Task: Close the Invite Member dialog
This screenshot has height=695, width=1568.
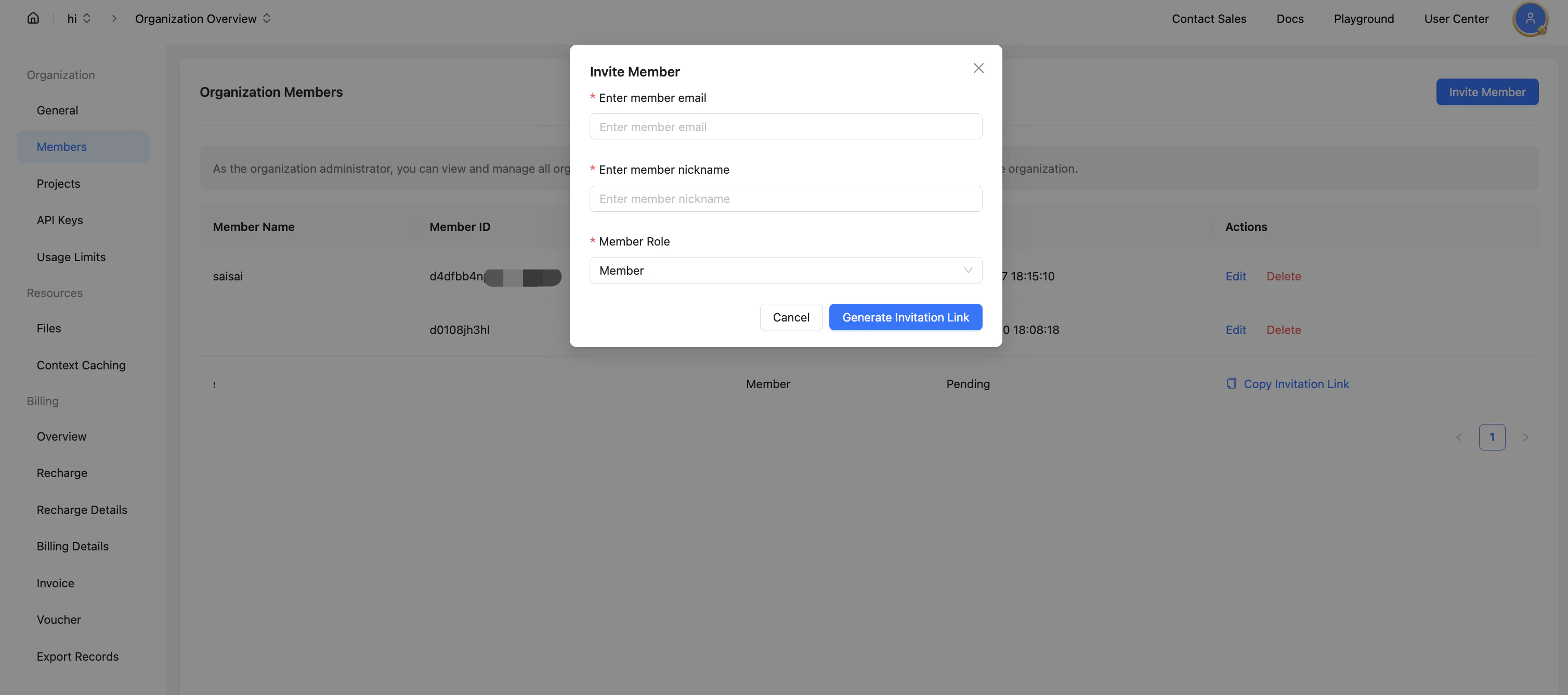Action: click(x=978, y=68)
